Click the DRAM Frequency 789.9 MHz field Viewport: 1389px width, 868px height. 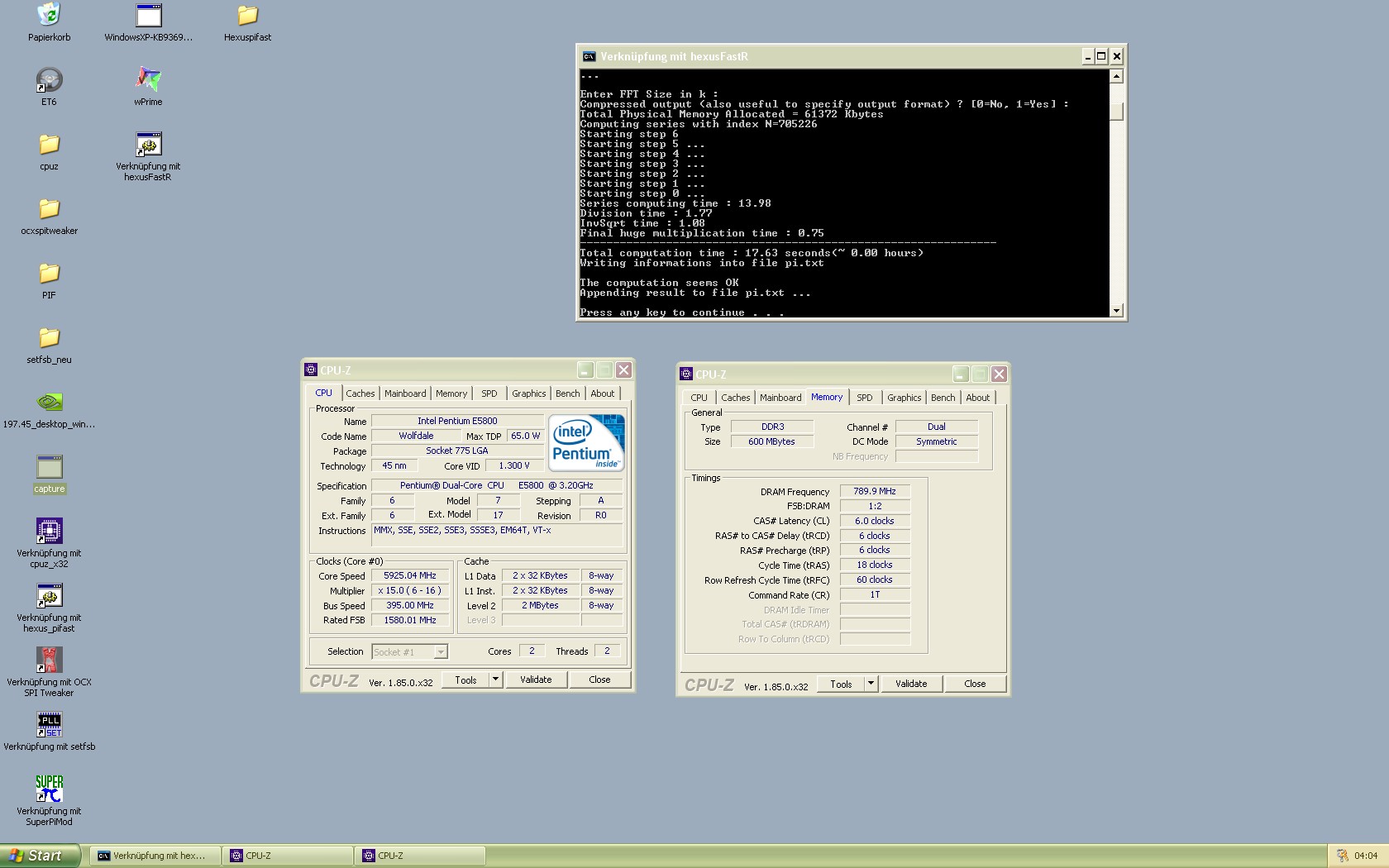875,491
